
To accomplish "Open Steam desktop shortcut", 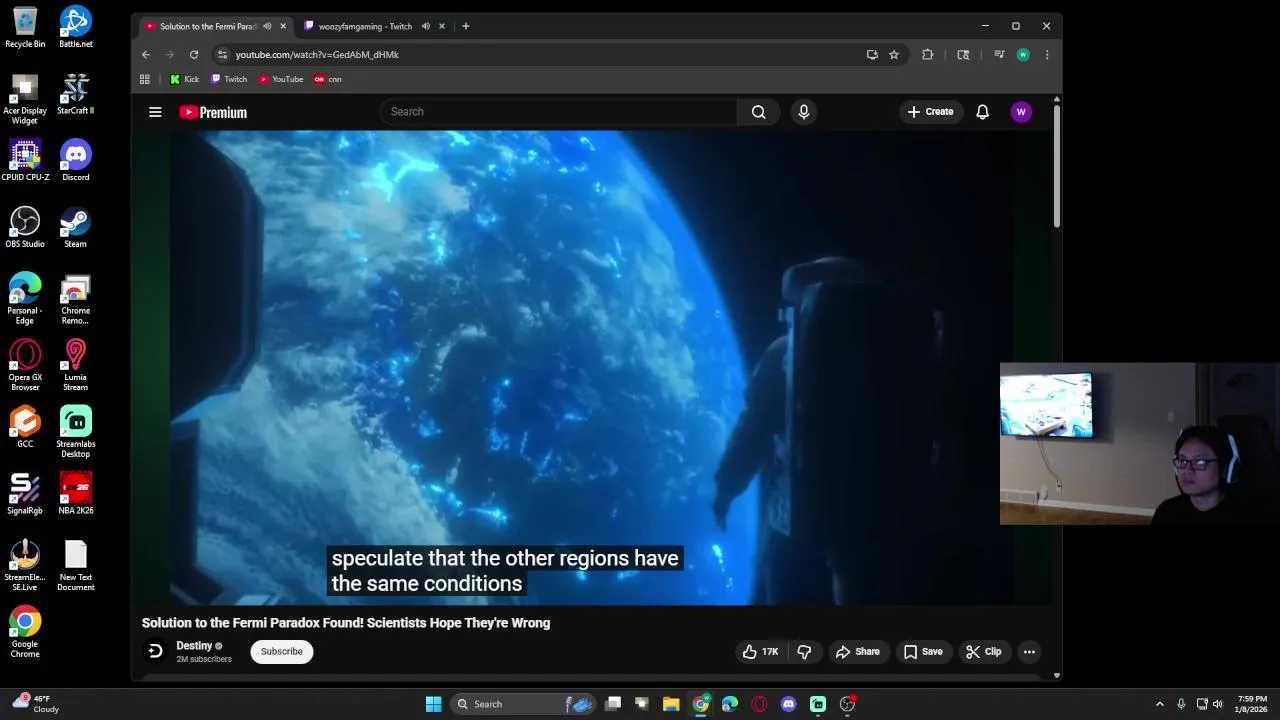I will click(75, 227).
